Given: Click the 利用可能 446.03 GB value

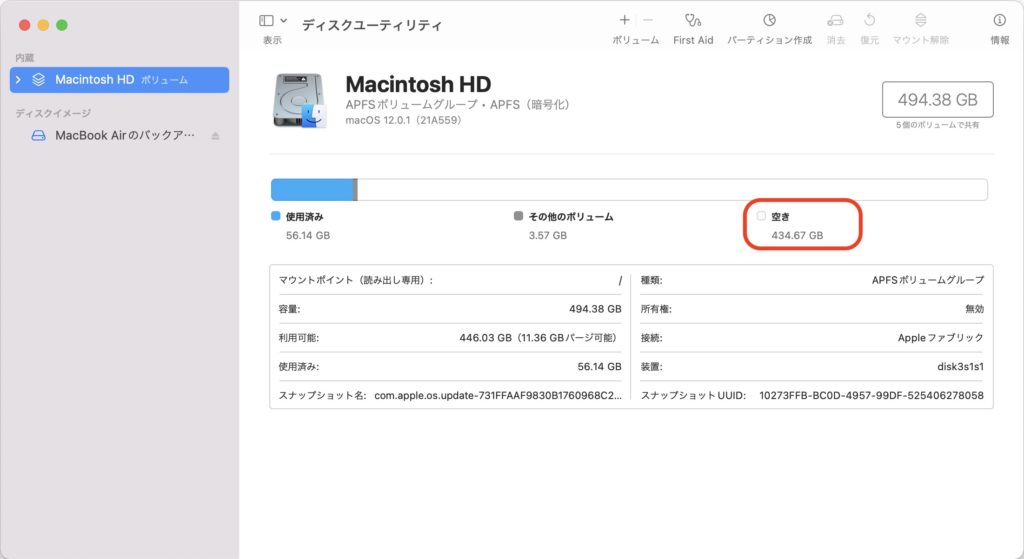Looking at the screenshot, I should 537,338.
